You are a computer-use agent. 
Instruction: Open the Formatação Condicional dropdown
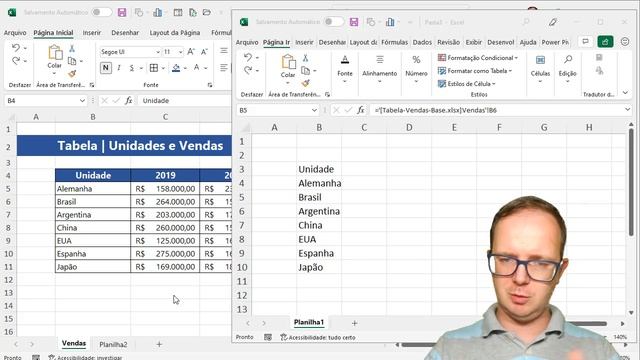click(478, 58)
